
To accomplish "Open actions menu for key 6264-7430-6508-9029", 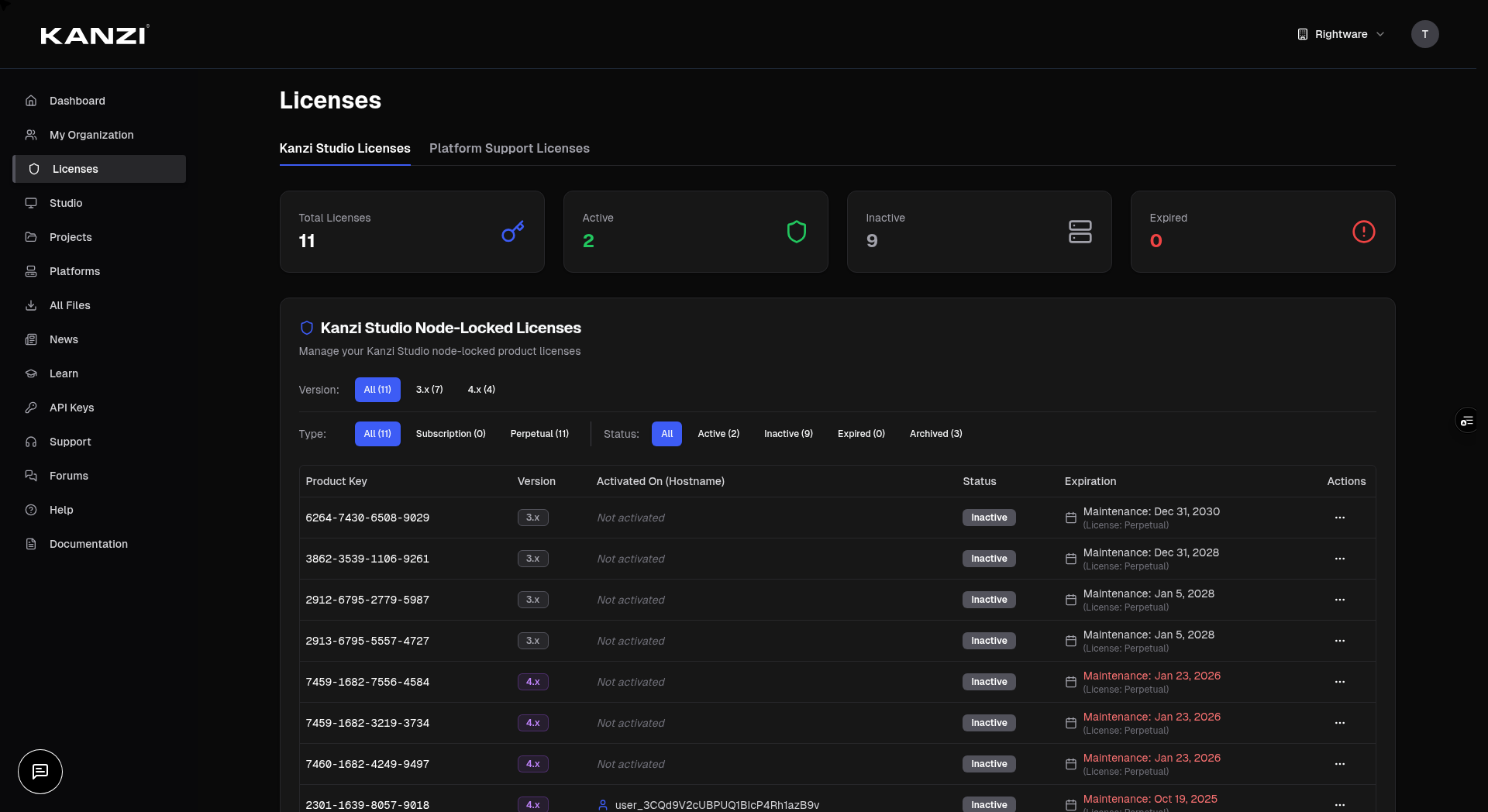I will (1340, 518).
